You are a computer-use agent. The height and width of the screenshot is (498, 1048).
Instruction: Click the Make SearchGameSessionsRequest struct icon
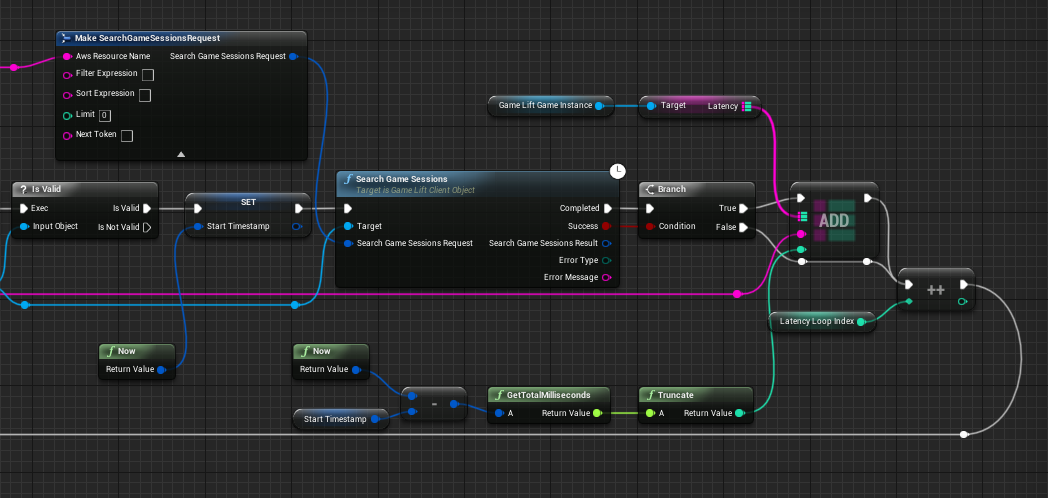(x=66, y=38)
